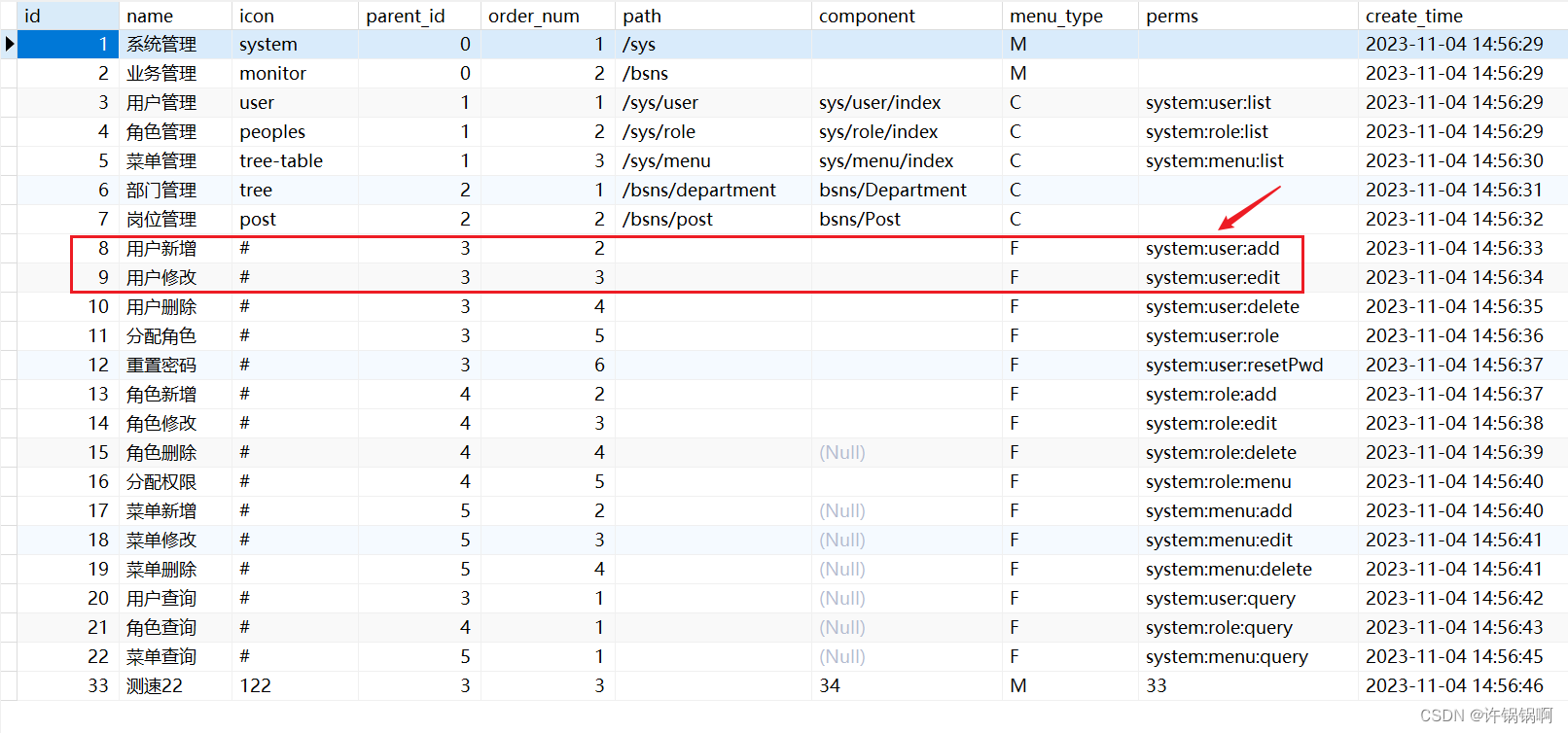Select the perms cell 'system:role:menu'
The image size is (1568, 733).
(1248, 482)
